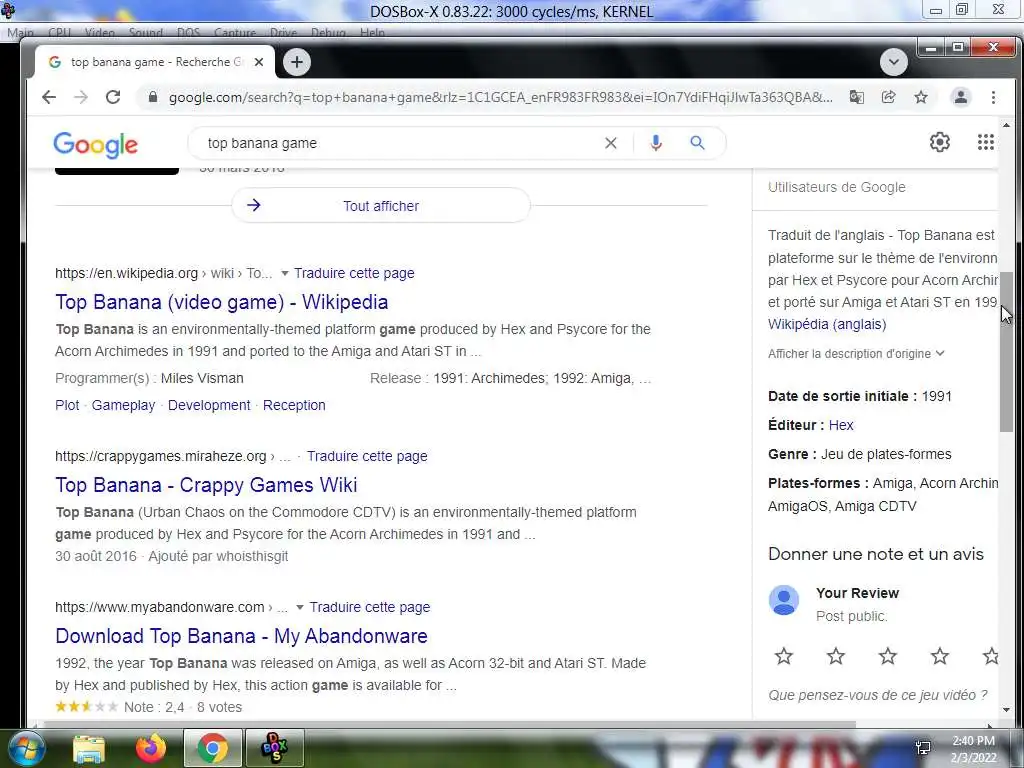Go back using Chrome's back arrow
The width and height of the screenshot is (1024, 768).
pyautogui.click(x=49, y=97)
